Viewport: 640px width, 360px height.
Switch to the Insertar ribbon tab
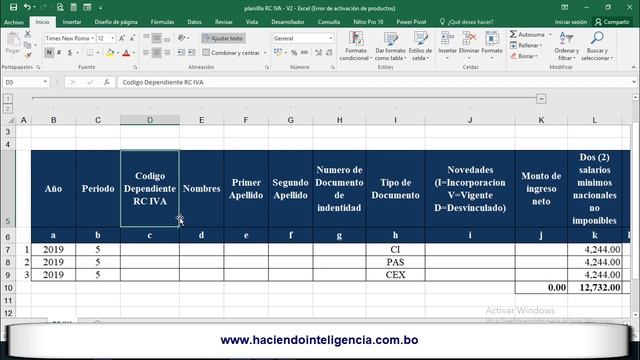click(x=72, y=22)
